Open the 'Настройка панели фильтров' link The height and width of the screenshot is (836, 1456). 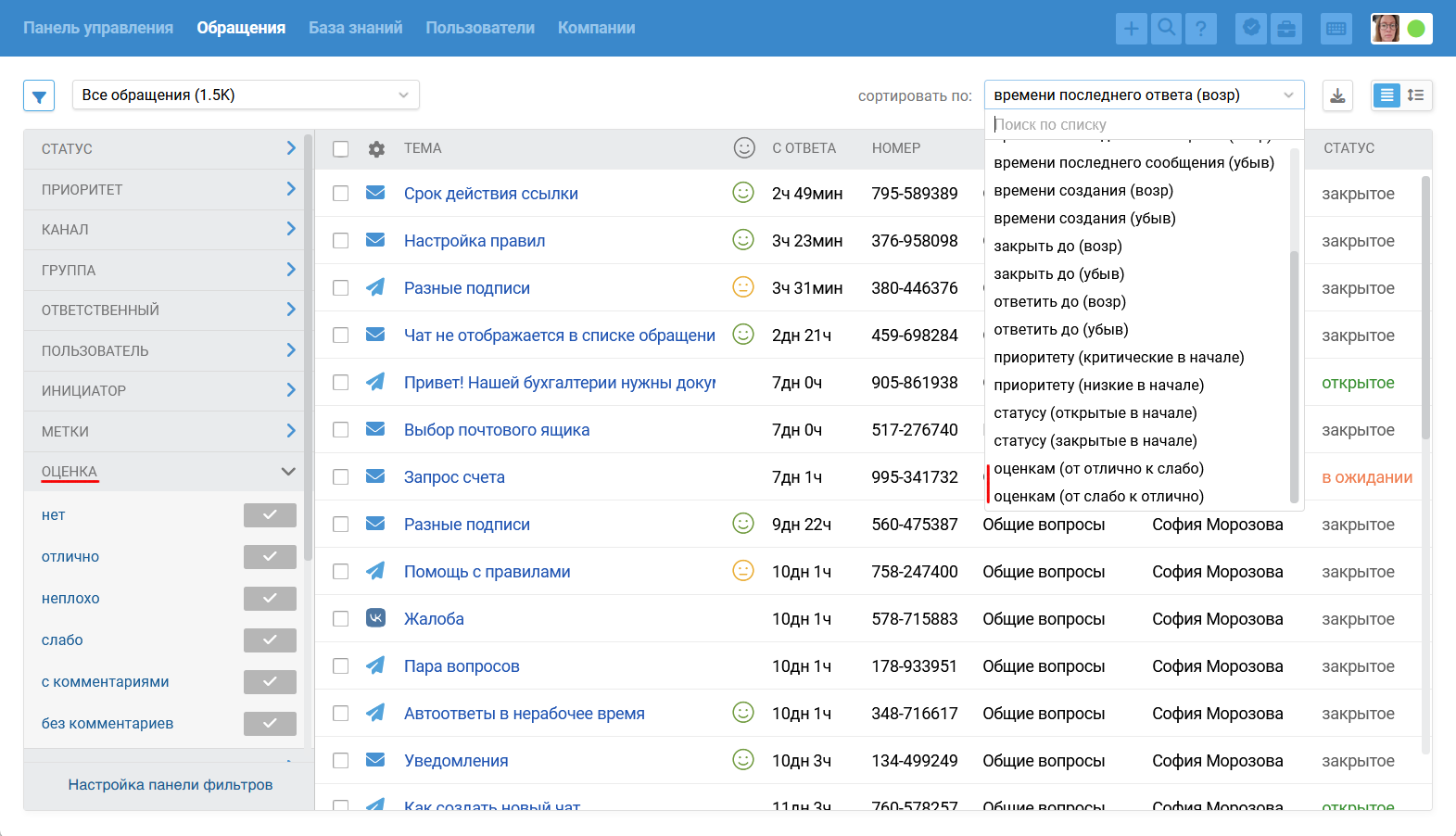tap(171, 785)
